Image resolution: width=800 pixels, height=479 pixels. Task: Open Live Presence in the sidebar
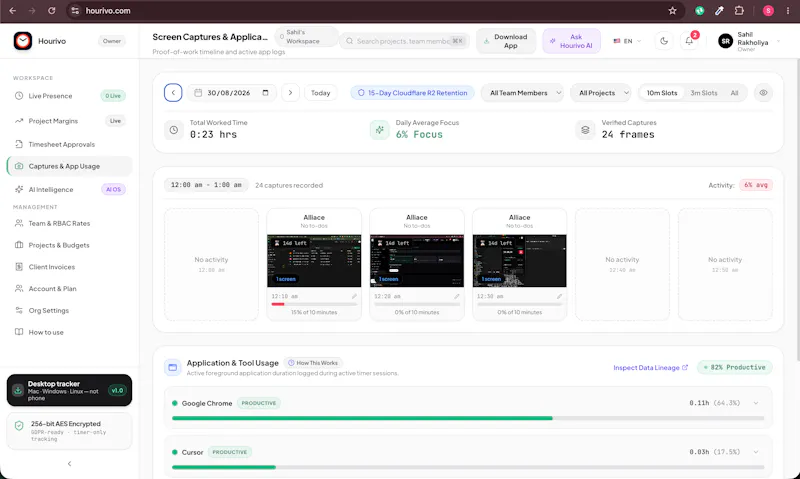(69, 96)
